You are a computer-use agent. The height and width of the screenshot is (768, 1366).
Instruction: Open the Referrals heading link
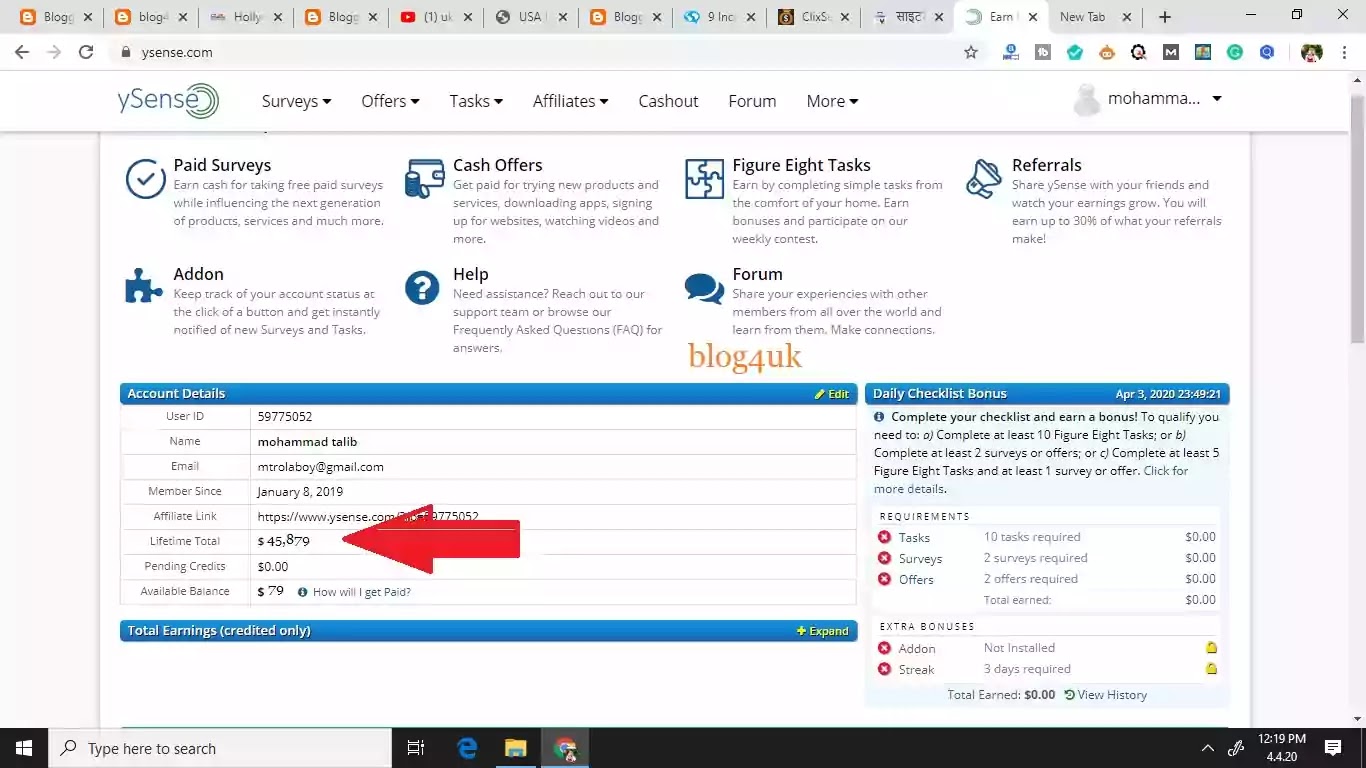coord(1046,165)
